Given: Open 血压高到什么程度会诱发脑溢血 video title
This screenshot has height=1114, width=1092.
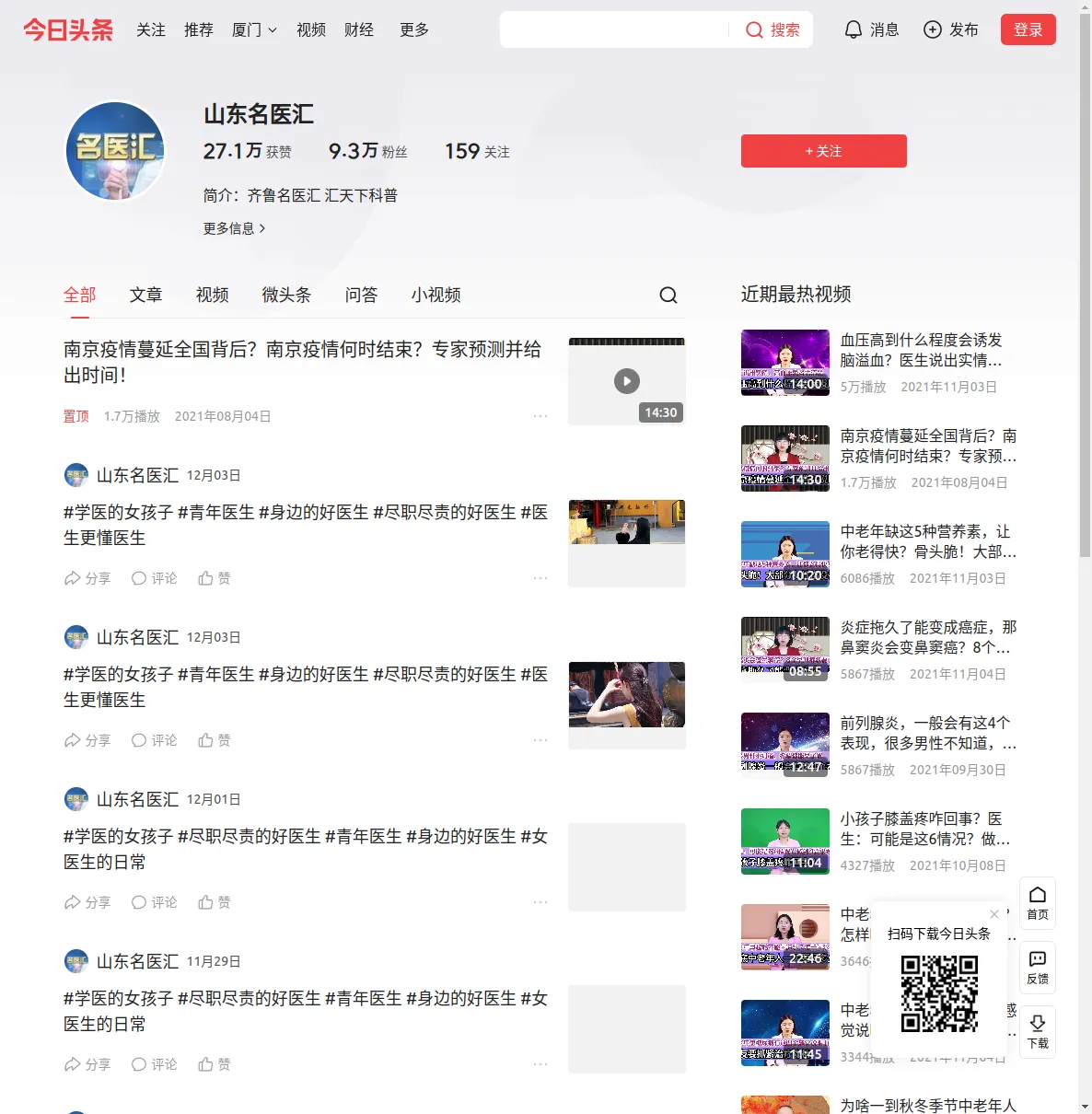Looking at the screenshot, I should [x=922, y=350].
